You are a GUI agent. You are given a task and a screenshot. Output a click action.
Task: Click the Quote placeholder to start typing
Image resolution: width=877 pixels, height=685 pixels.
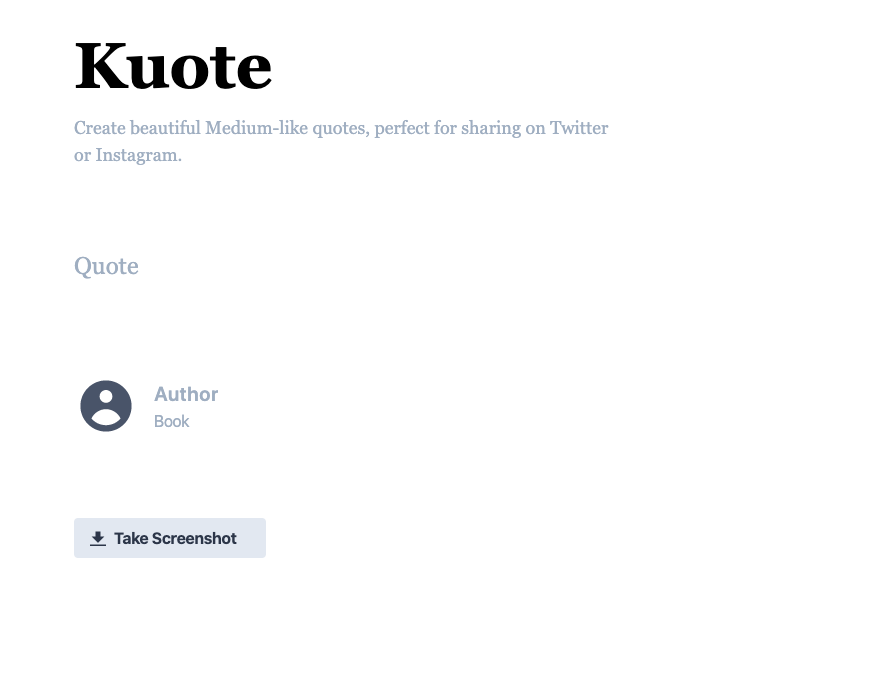(106, 266)
